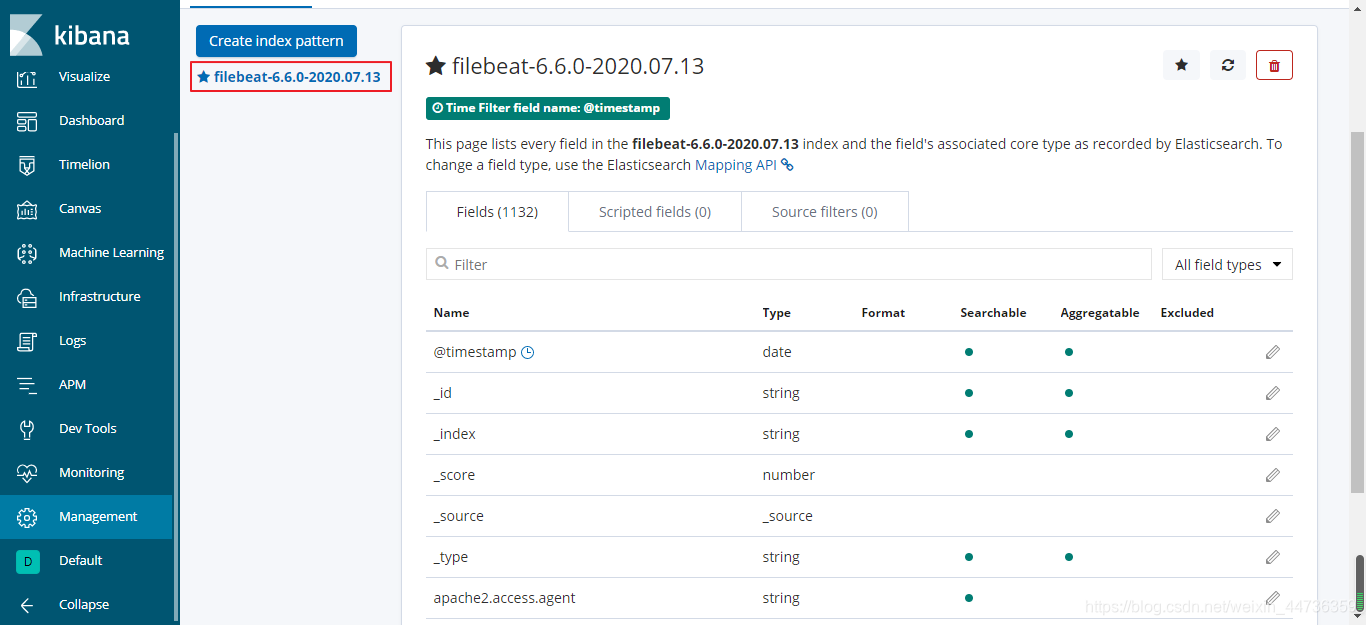Viewport: 1366px width, 625px height.
Task: Open the Monitoring heartbeat icon
Action: point(27,473)
